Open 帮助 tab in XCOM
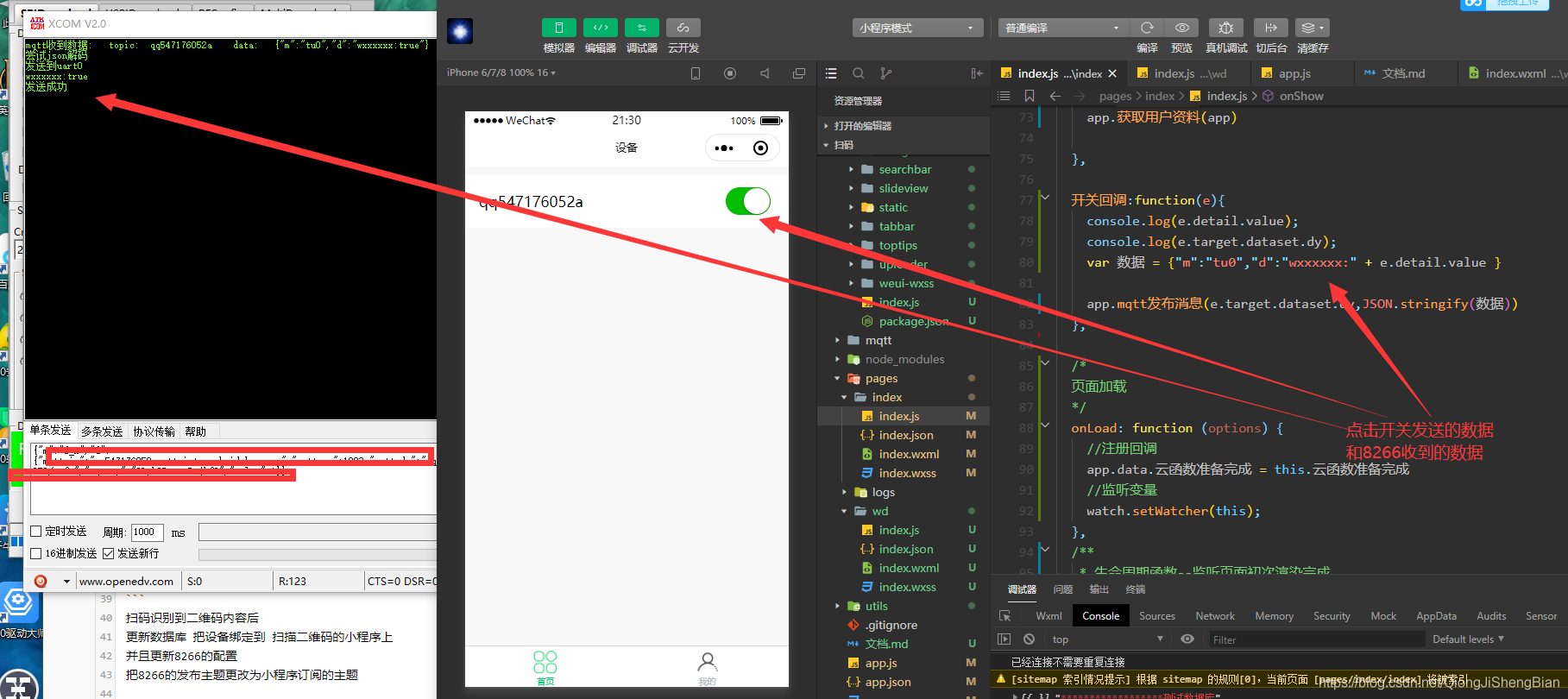The image size is (1568, 699). point(196,431)
